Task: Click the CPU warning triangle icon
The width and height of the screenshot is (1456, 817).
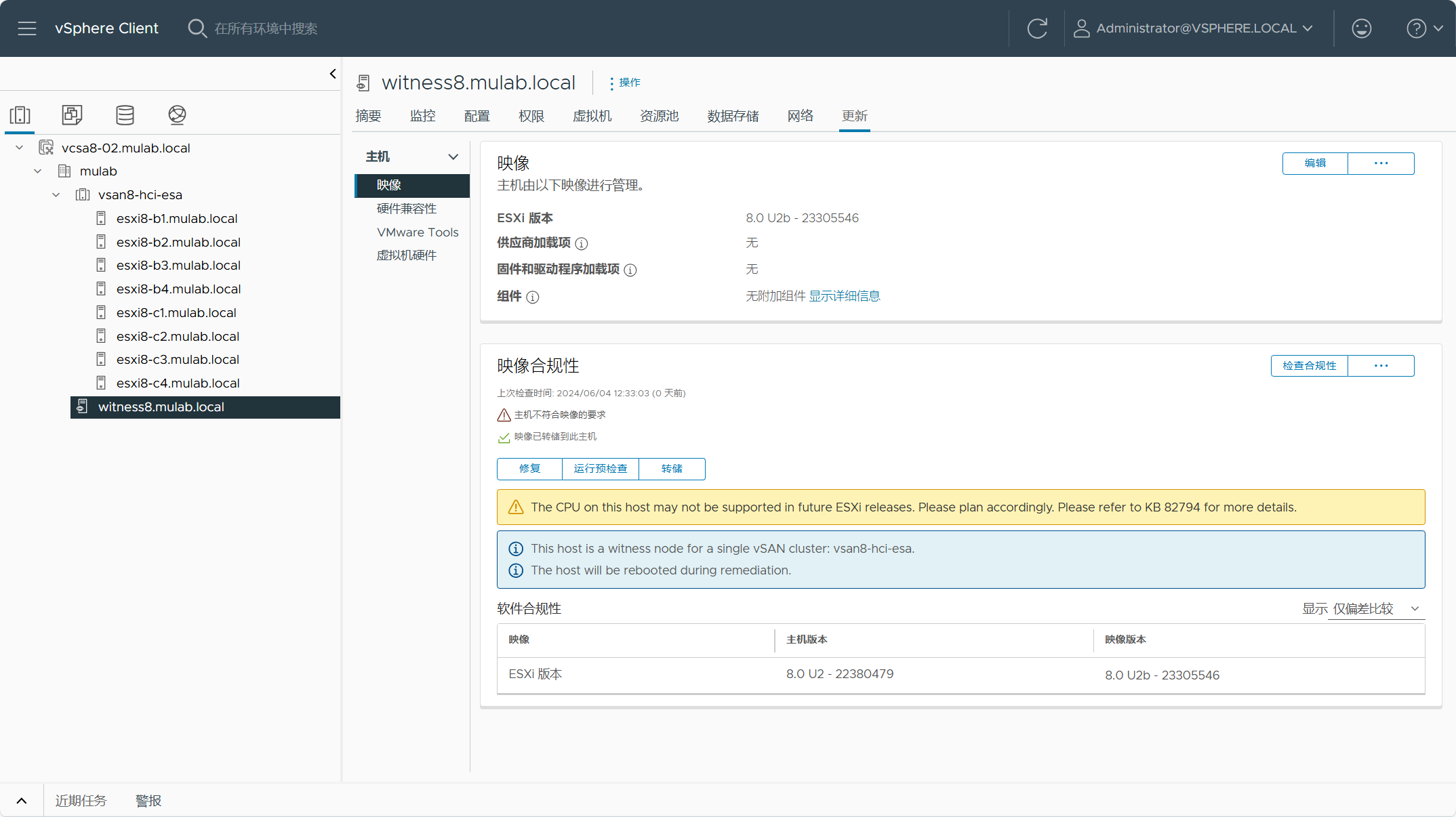Action: pos(516,507)
